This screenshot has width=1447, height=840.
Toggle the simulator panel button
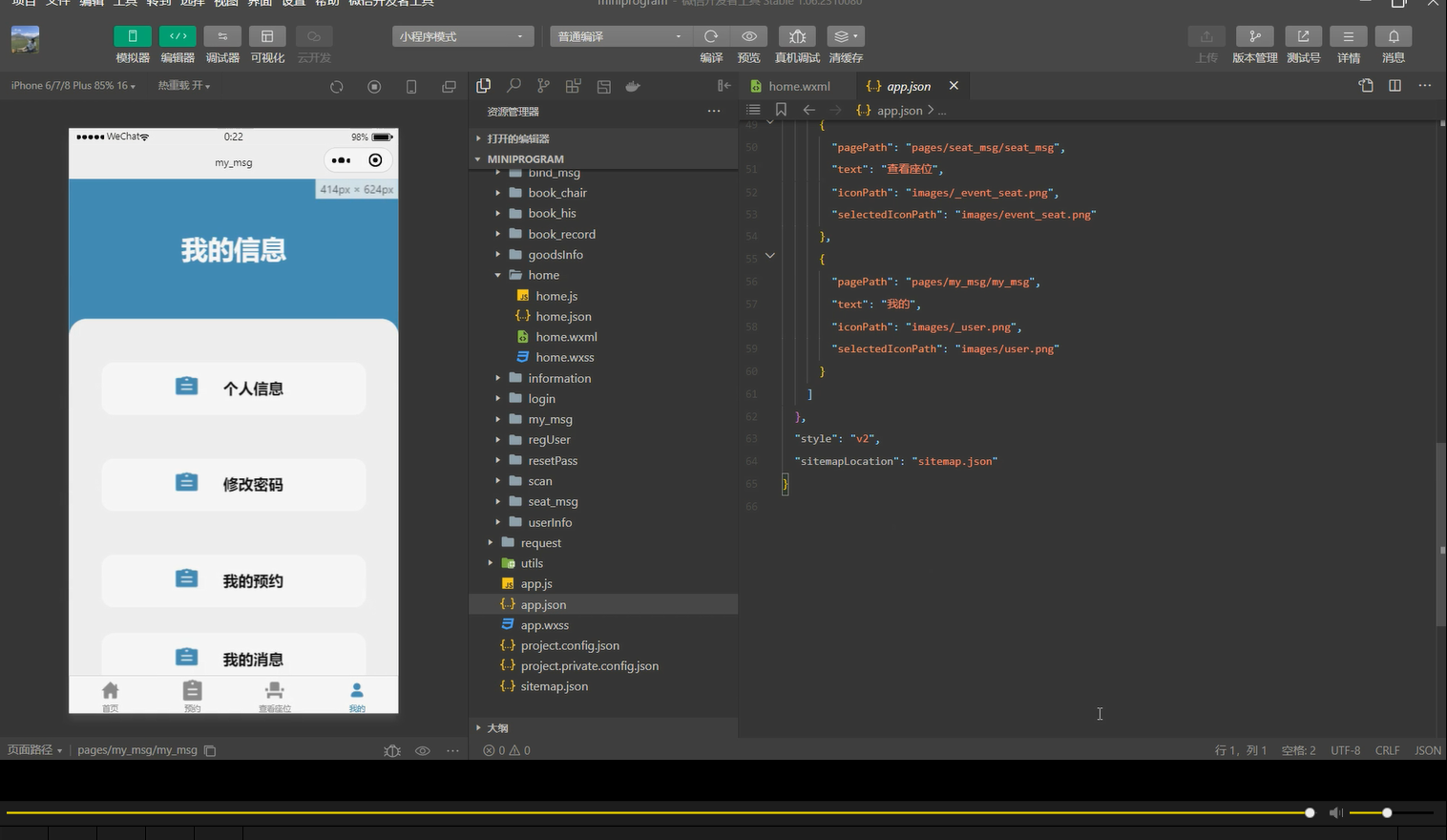click(x=133, y=36)
